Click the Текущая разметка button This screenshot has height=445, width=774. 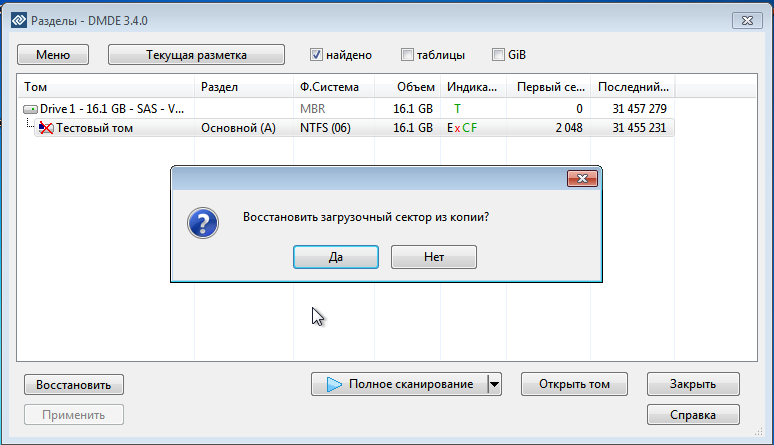(196, 55)
